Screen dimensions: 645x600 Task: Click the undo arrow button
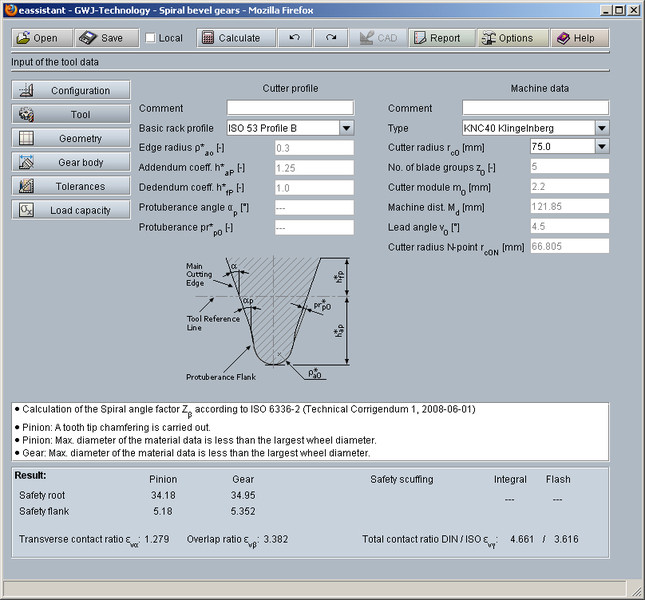pyautogui.click(x=294, y=38)
